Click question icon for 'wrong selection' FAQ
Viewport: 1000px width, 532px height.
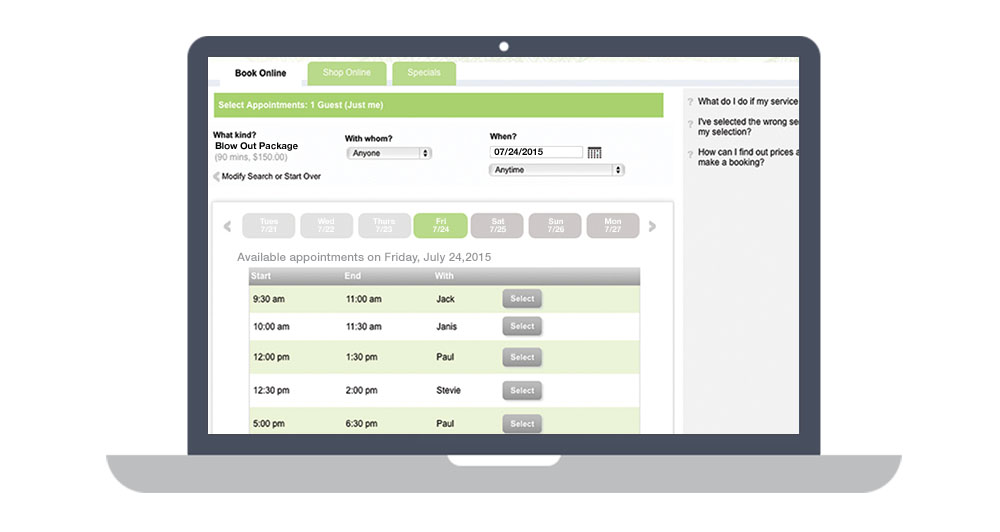(690, 124)
